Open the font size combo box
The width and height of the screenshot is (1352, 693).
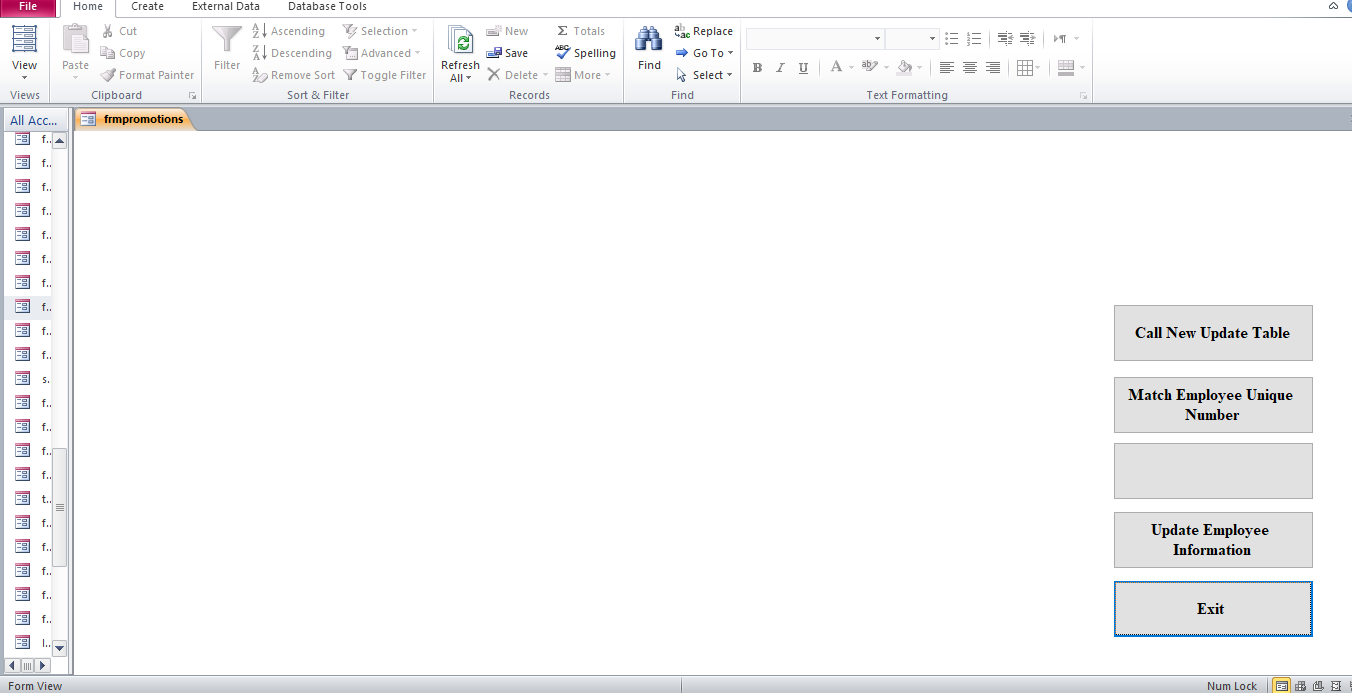coord(911,39)
